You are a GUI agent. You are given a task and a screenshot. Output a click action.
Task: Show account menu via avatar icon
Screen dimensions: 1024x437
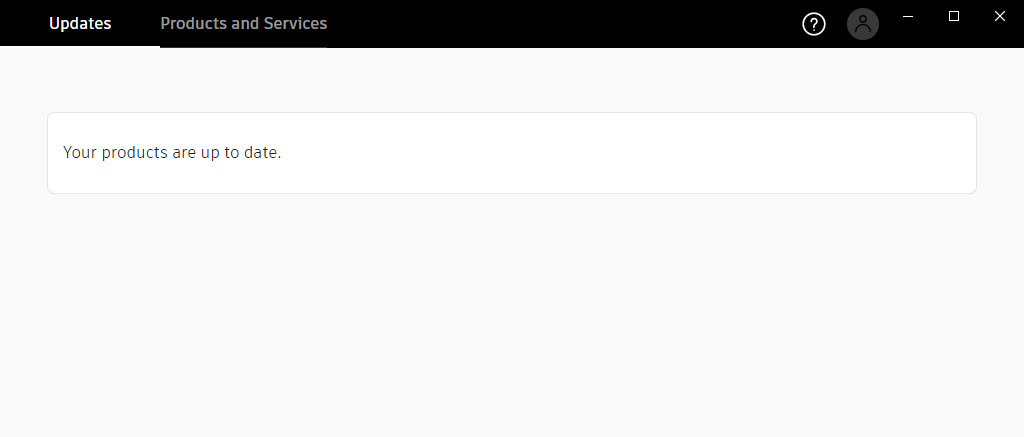863,24
